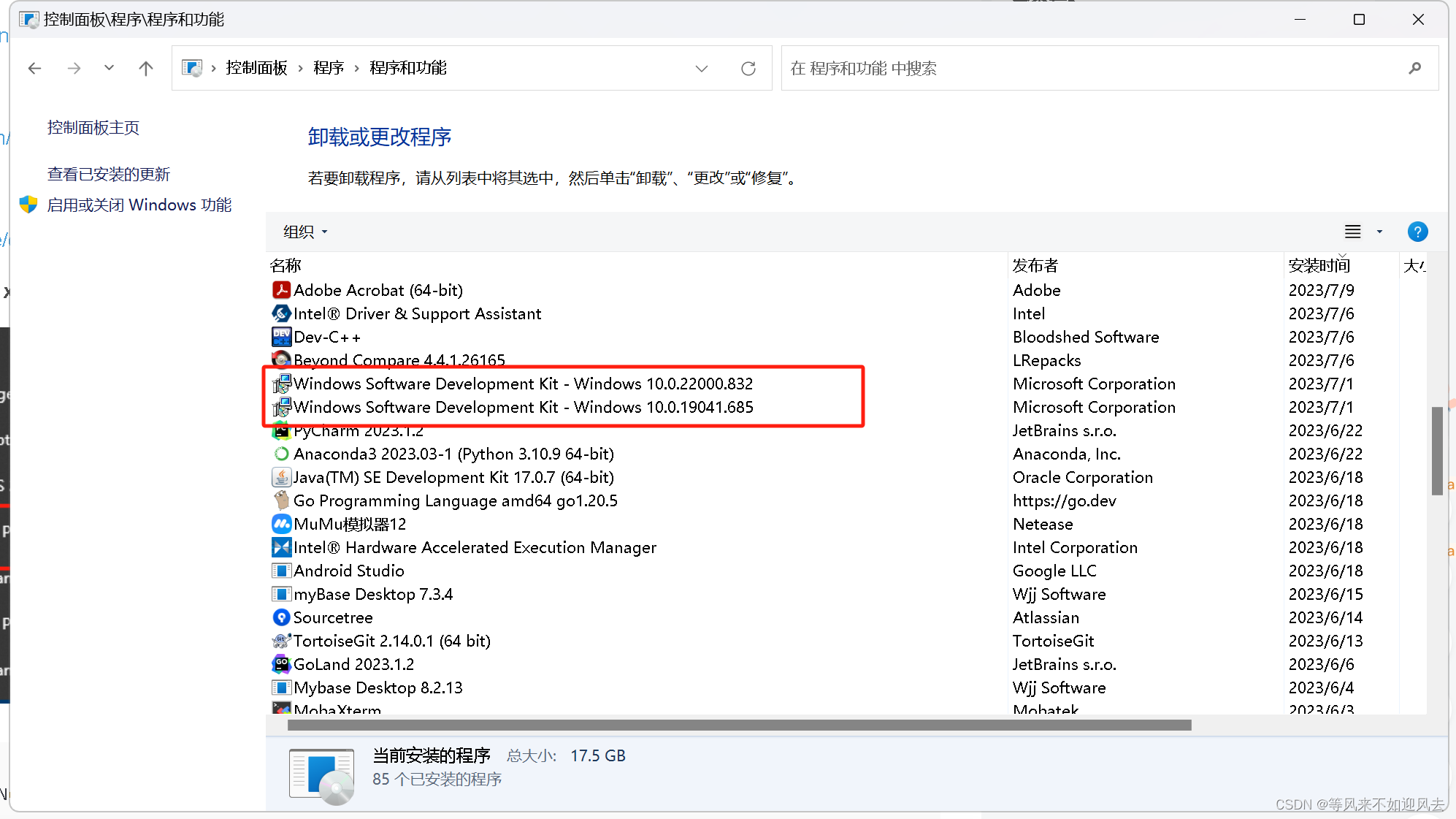Select Go Programming Language amd64 go1.20.5
This screenshot has height=819, width=1456.
[846, 500]
